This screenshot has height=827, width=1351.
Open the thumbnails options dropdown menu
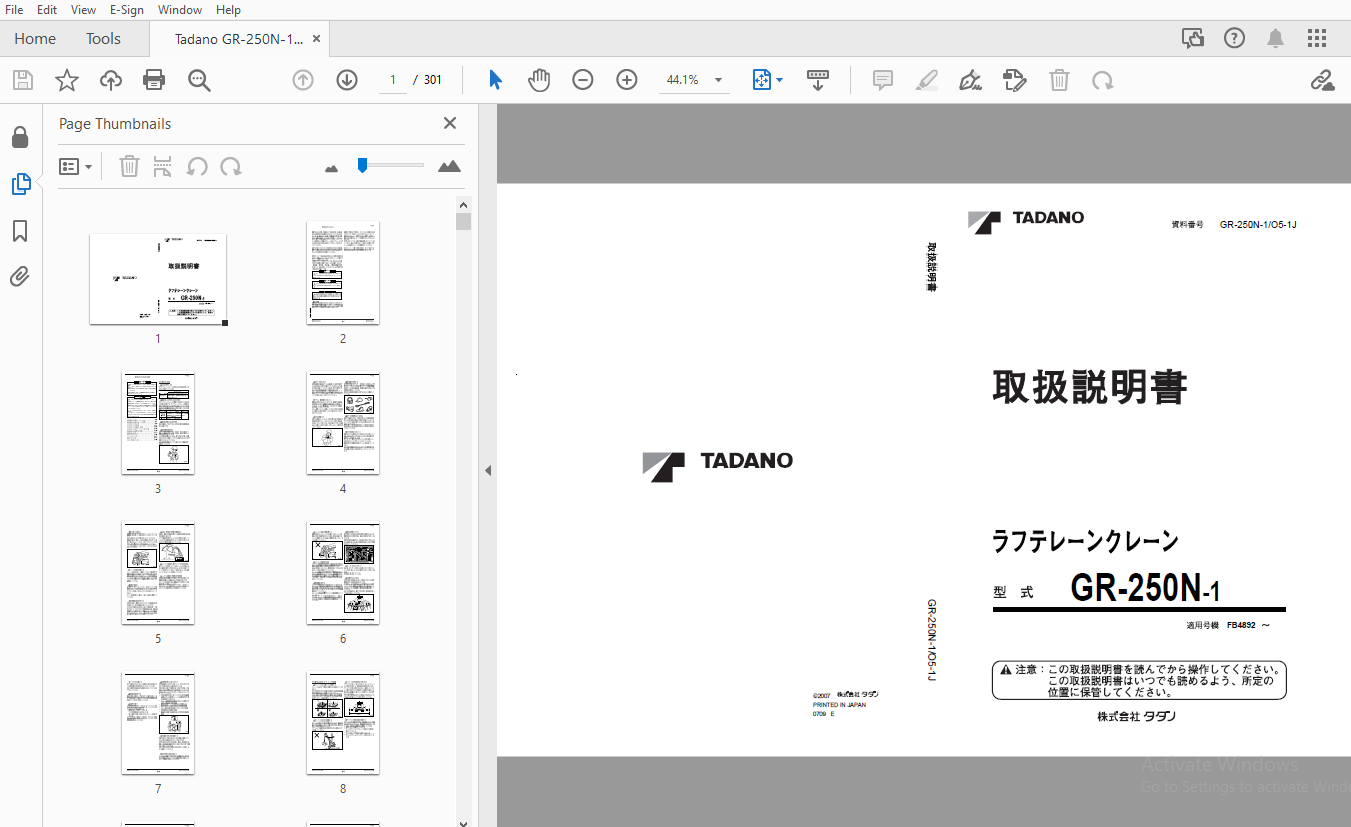pyautogui.click(x=75, y=166)
